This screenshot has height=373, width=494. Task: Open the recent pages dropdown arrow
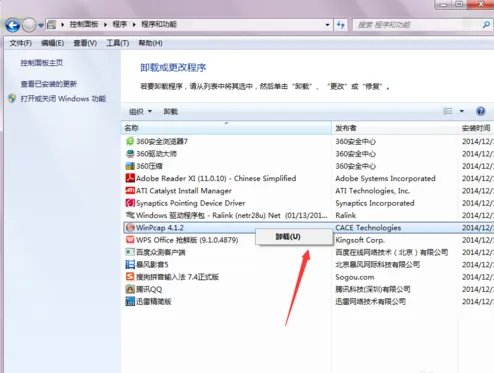(x=41, y=25)
